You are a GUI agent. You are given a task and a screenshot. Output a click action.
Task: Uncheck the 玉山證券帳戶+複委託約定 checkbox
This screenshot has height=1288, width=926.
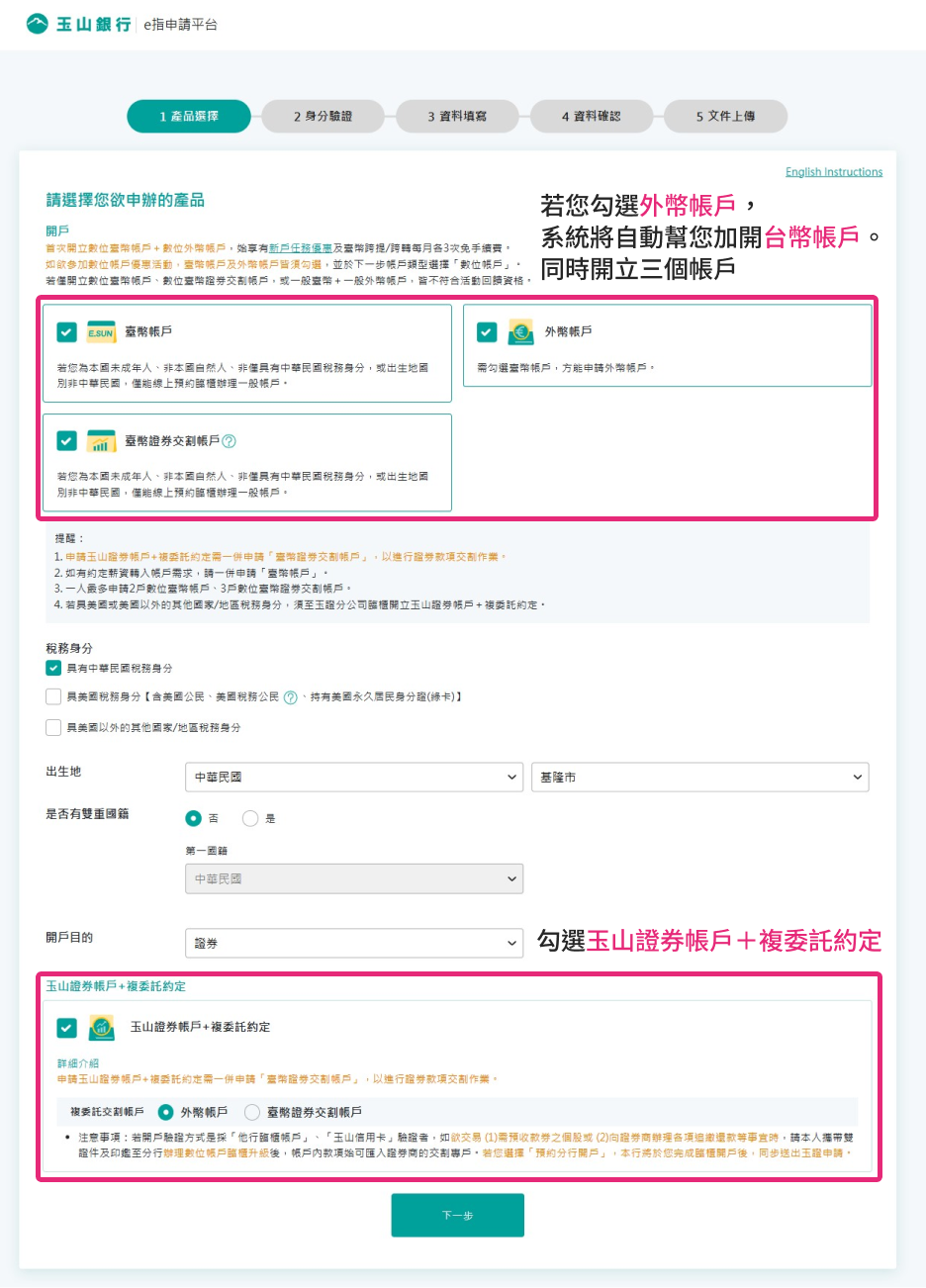(66, 1028)
